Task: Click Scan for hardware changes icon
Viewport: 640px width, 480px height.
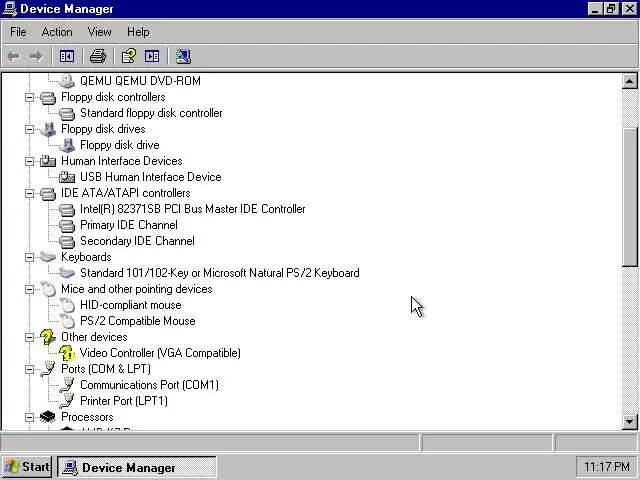Action: pyautogui.click(x=183, y=56)
